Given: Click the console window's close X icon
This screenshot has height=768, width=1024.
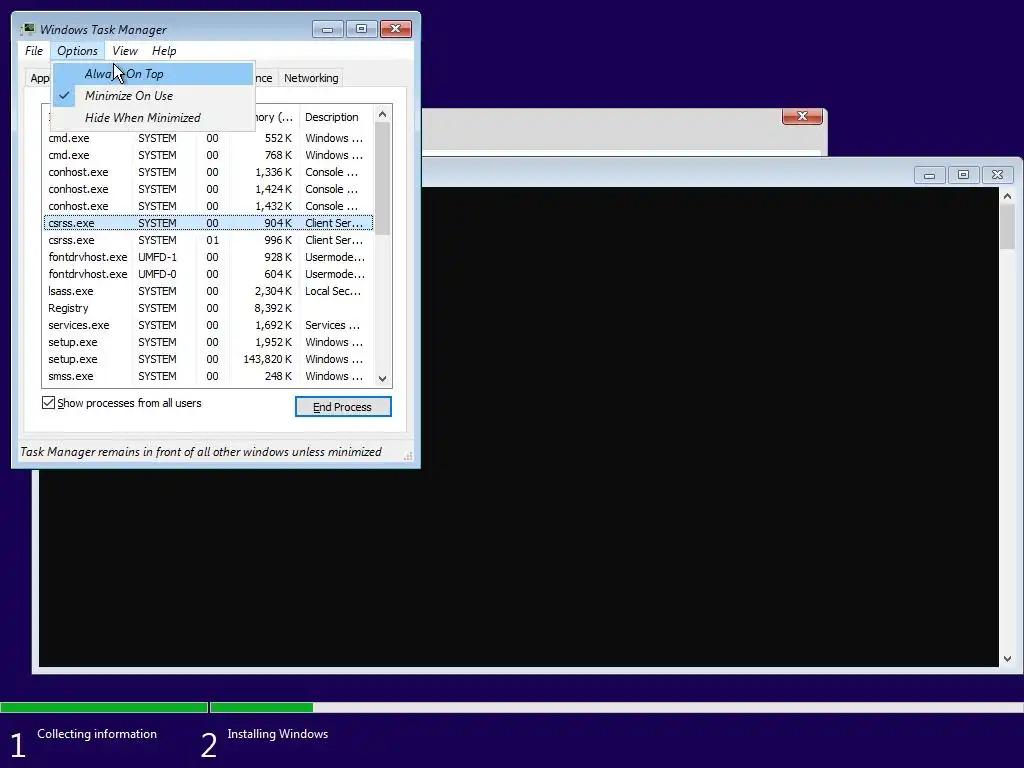Looking at the screenshot, I should tap(997, 175).
